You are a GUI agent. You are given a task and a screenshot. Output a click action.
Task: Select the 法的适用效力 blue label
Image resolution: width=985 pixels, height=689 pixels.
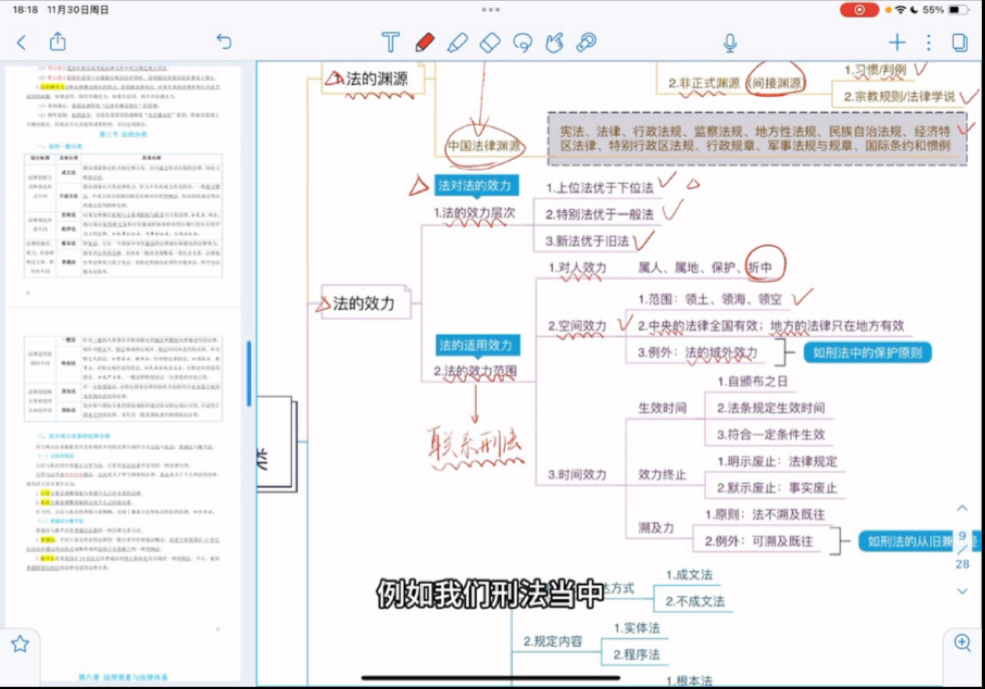click(x=477, y=345)
